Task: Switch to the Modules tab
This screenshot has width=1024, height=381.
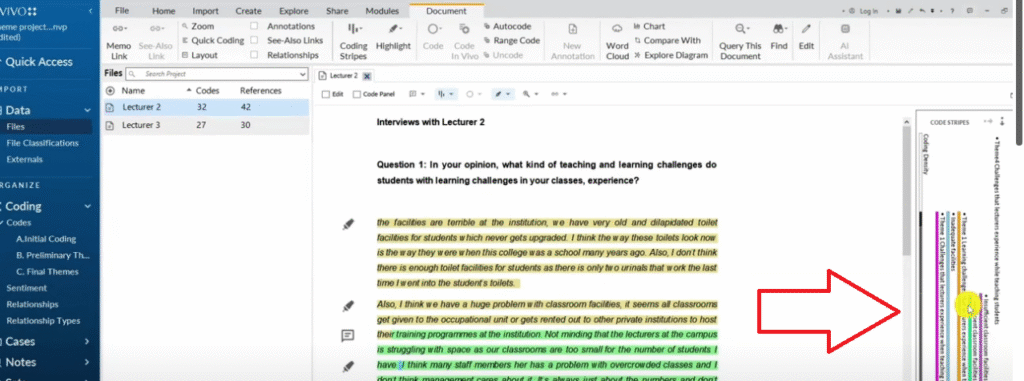Action: click(x=382, y=11)
